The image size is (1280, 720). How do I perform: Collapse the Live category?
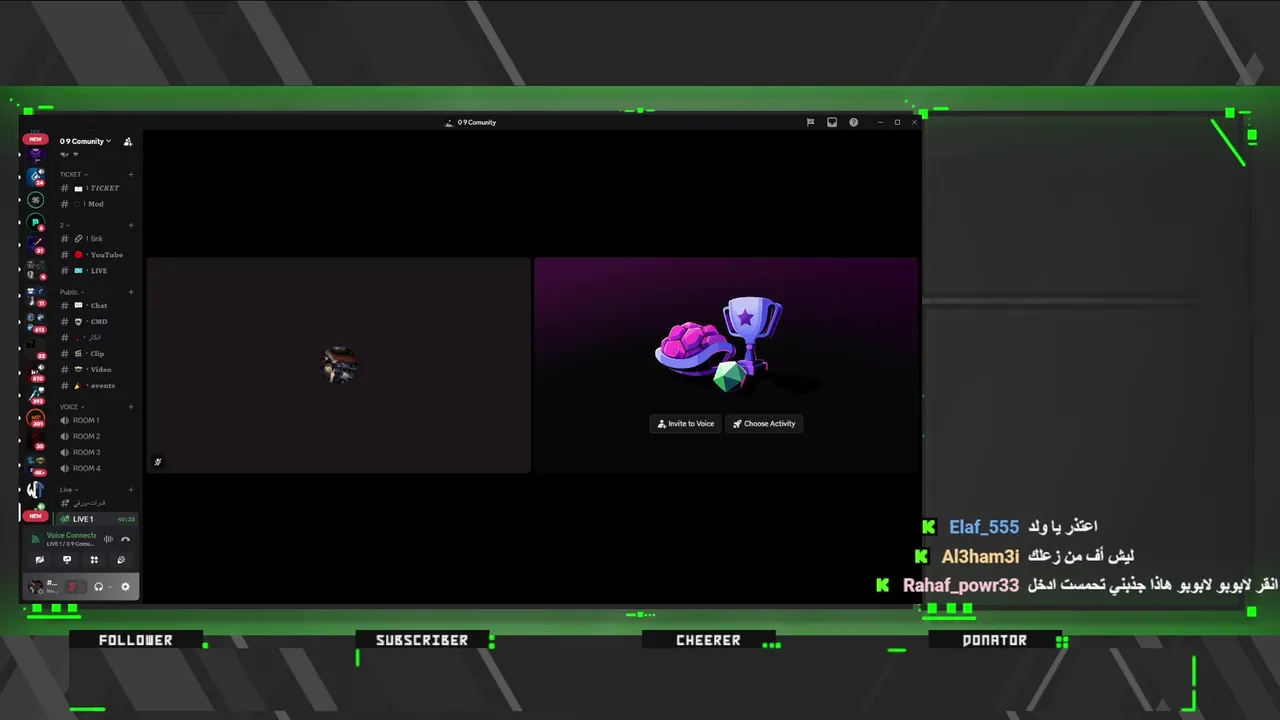pos(69,490)
